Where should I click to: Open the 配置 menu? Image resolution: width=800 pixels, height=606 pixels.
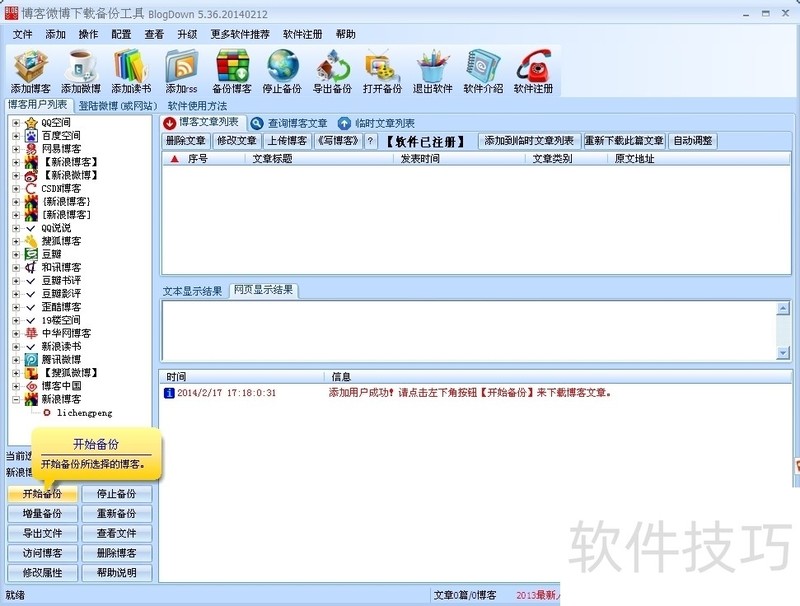click(121, 34)
